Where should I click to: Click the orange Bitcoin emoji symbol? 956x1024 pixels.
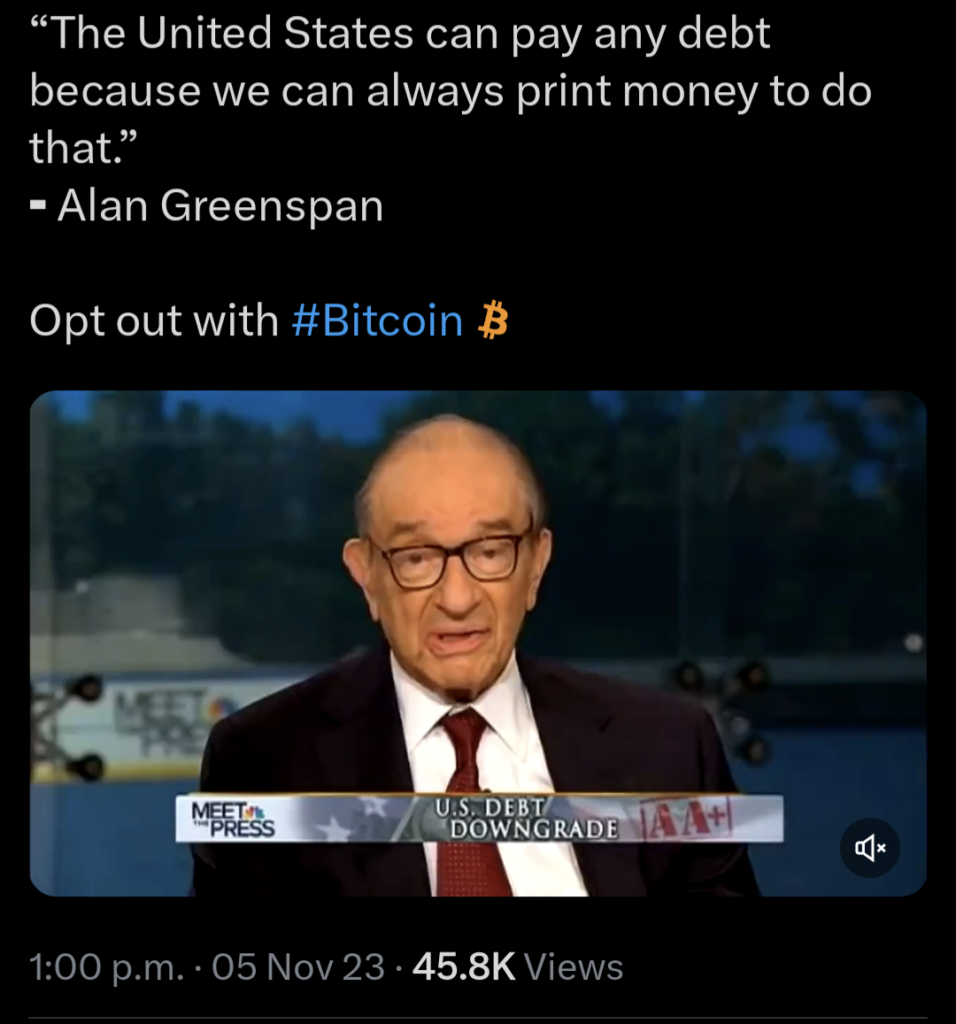pos(493,320)
